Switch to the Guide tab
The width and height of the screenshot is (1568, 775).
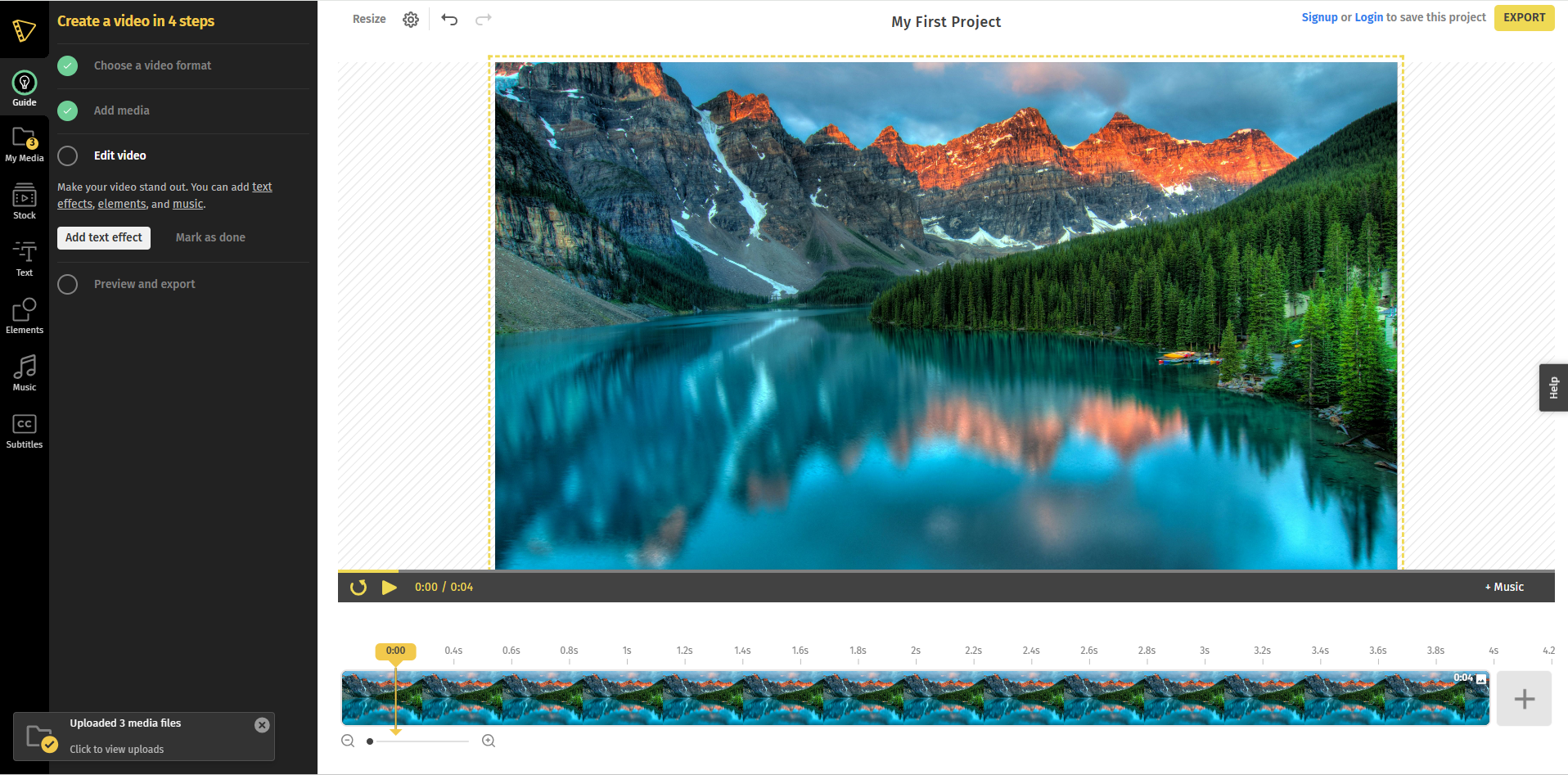tap(24, 87)
